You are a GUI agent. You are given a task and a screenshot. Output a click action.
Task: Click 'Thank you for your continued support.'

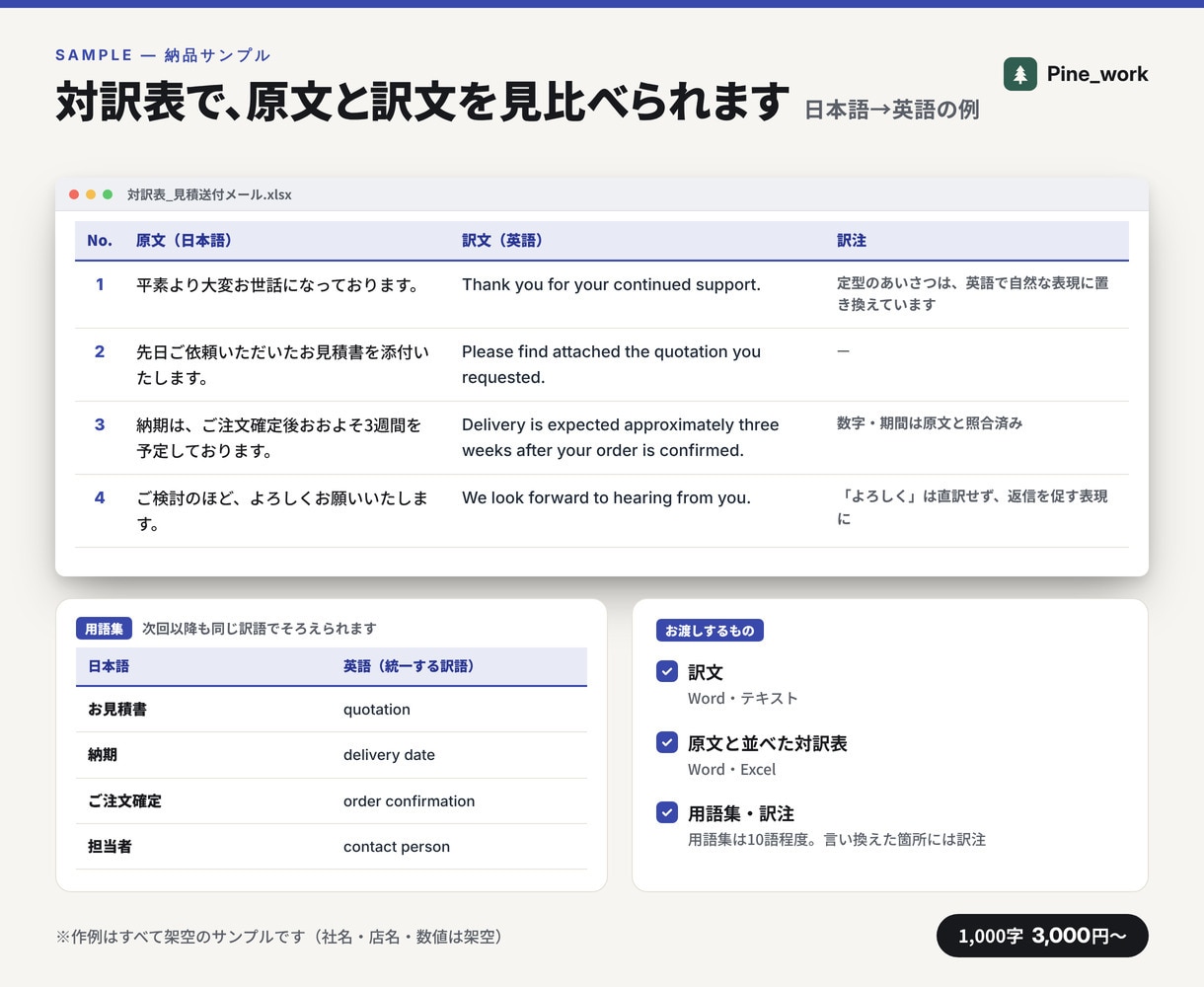pos(611,285)
